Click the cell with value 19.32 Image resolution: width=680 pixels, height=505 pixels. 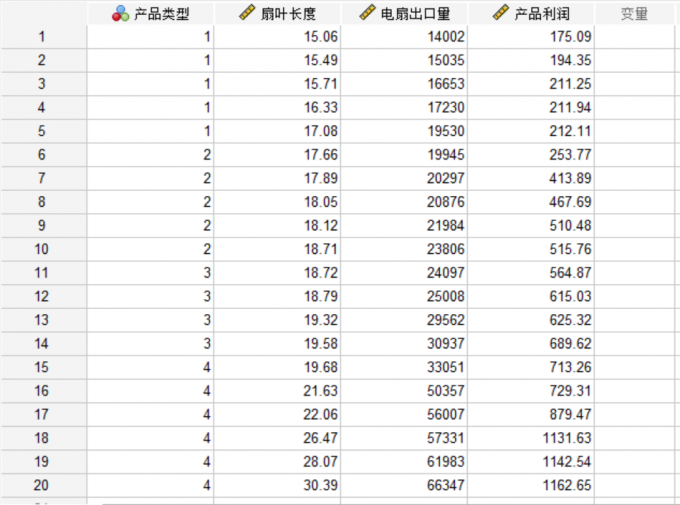pos(278,320)
